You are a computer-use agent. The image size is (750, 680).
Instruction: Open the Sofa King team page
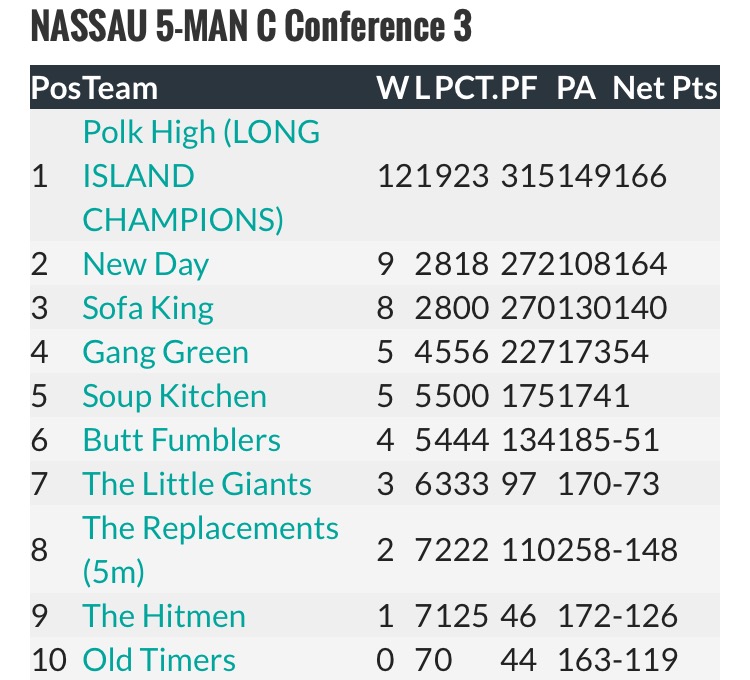147,308
